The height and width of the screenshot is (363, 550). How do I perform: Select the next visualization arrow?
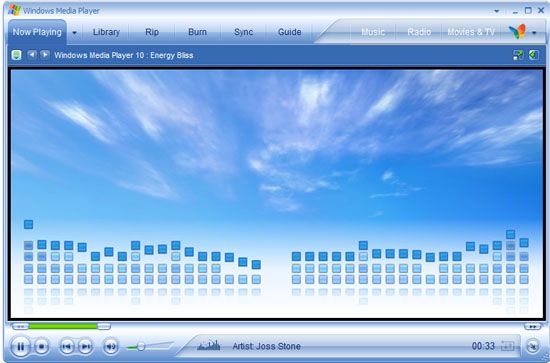tap(45, 55)
